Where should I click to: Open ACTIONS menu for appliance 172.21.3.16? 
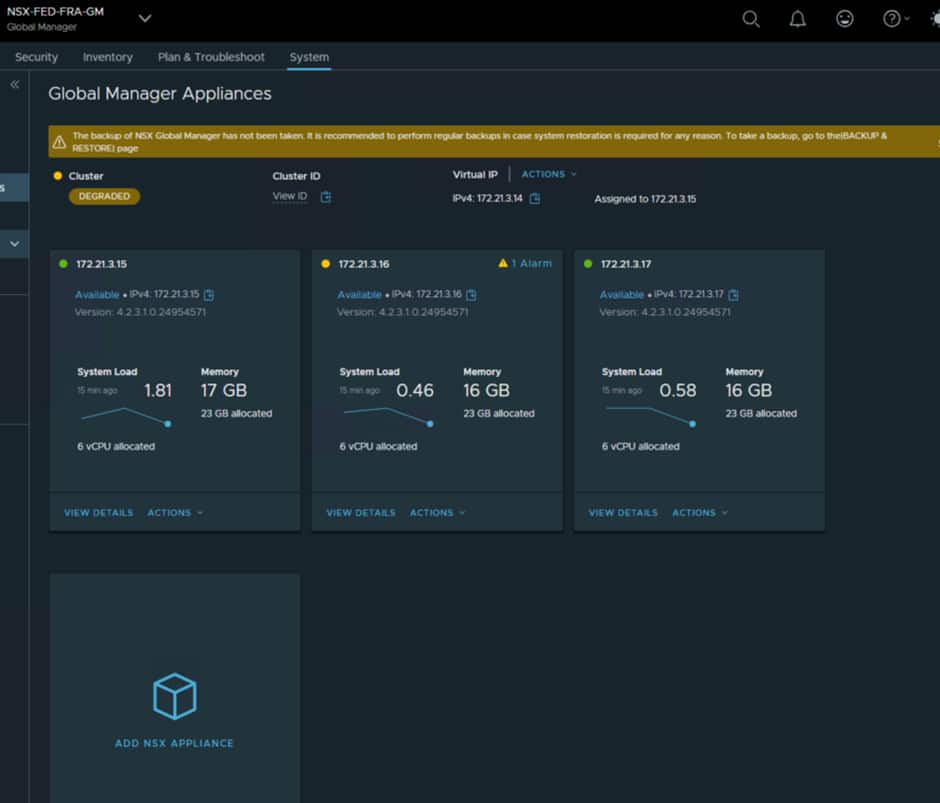tap(438, 513)
